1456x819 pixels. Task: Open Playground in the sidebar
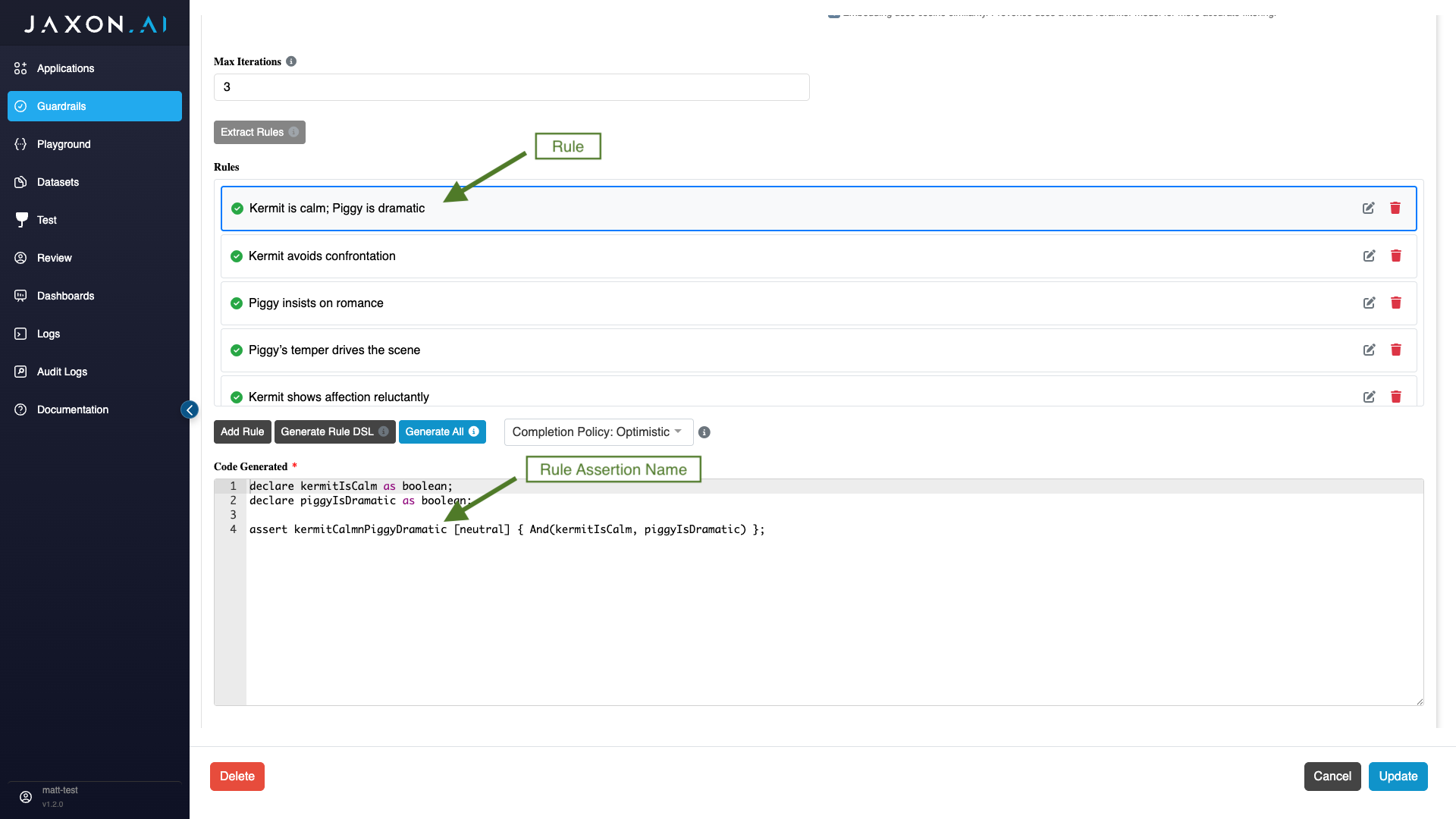coord(64,144)
